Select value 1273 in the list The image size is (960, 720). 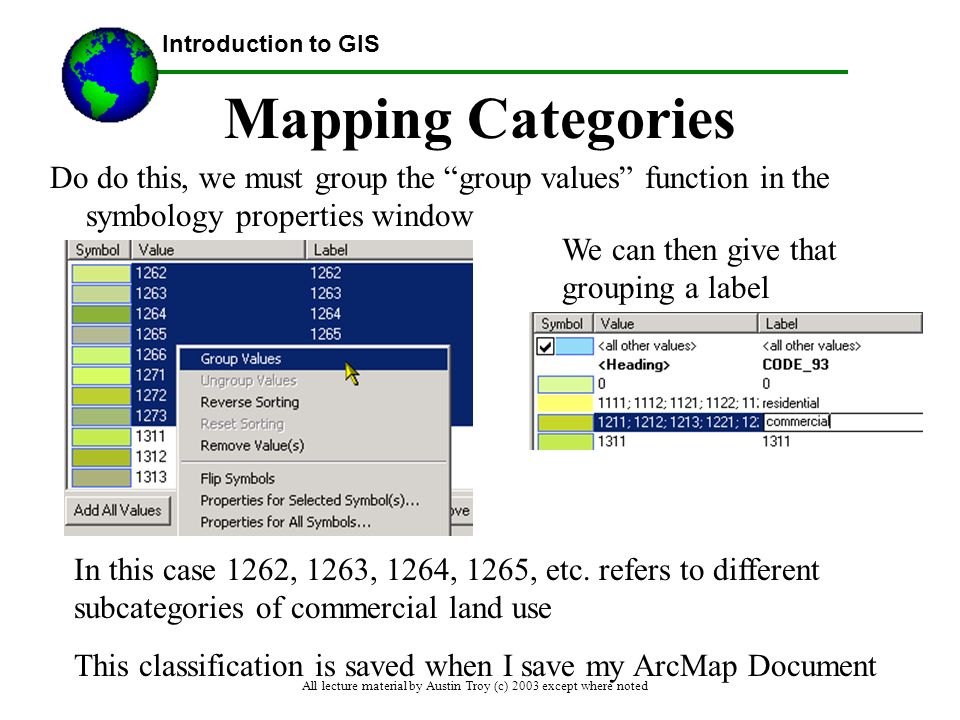click(151, 416)
